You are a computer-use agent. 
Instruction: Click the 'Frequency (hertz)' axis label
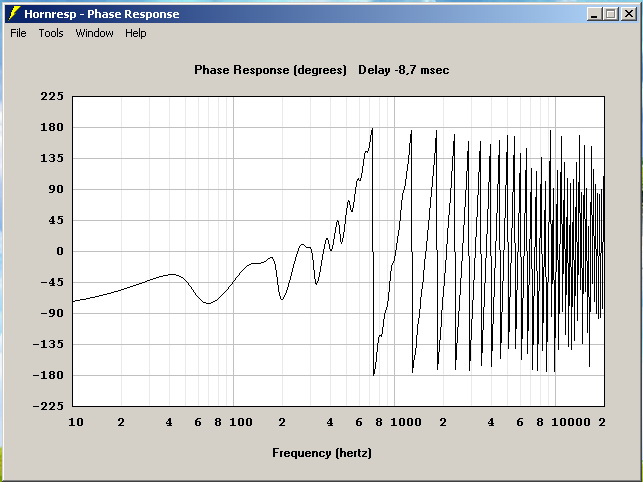pos(322,453)
